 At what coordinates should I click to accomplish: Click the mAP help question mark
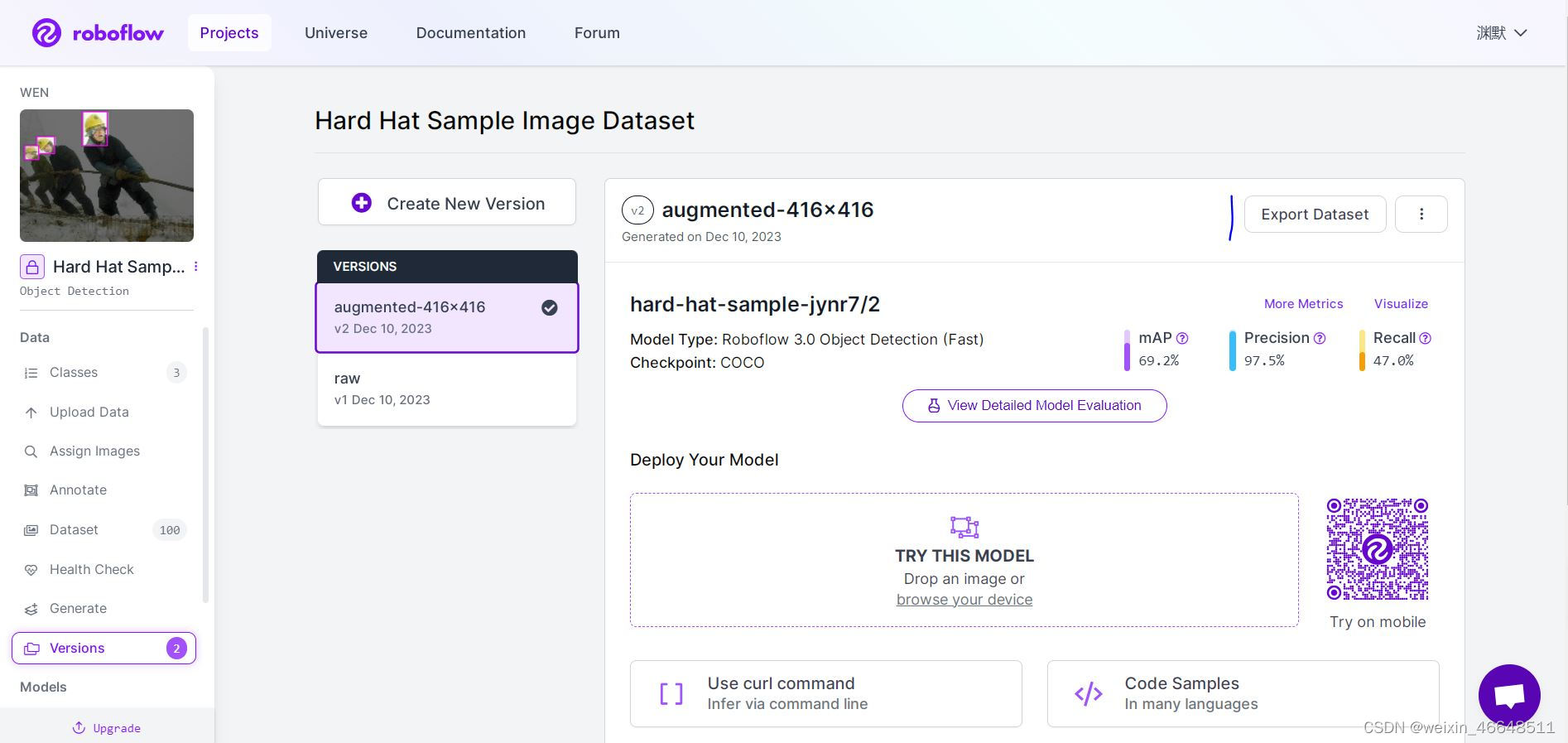(1182, 338)
